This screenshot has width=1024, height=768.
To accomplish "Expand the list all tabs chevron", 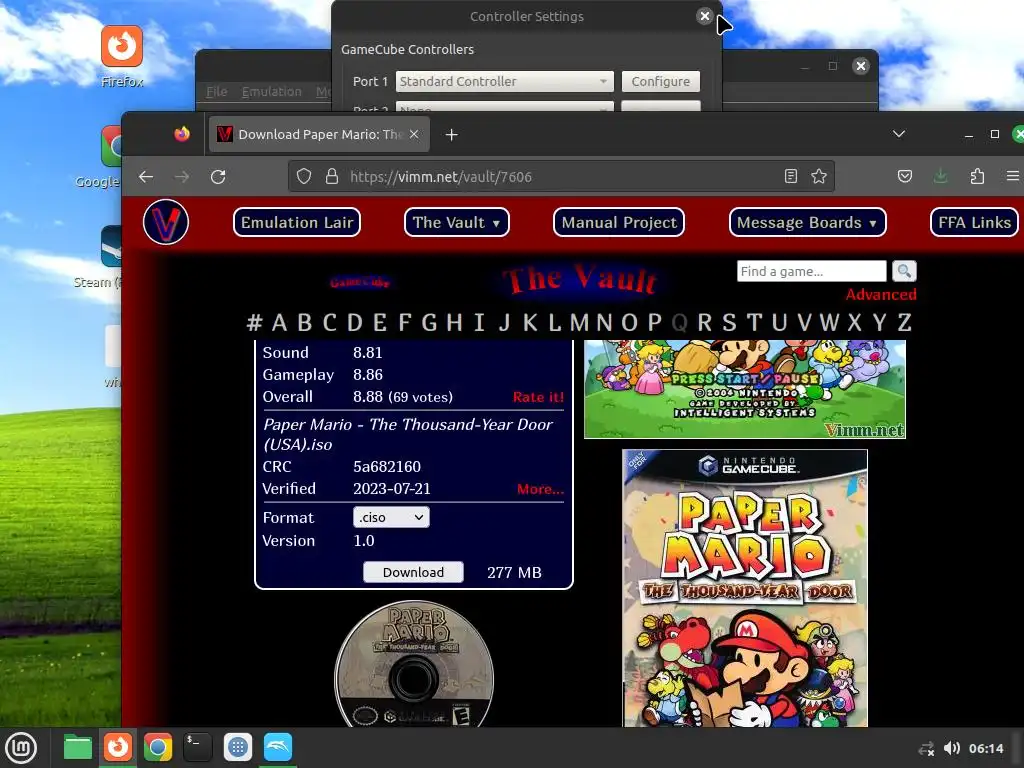I will 899,134.
